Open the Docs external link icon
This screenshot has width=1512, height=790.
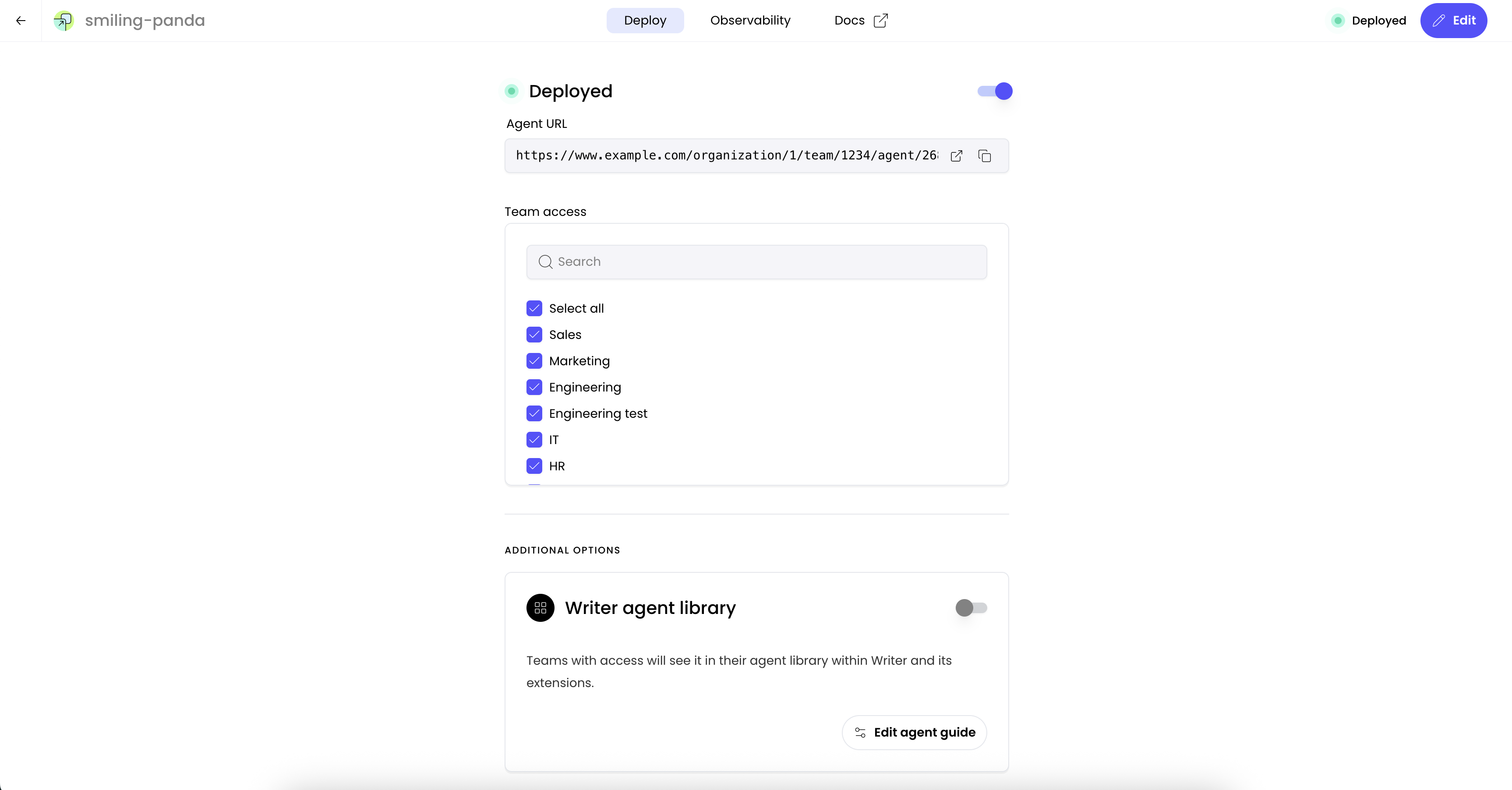[880, 21]
